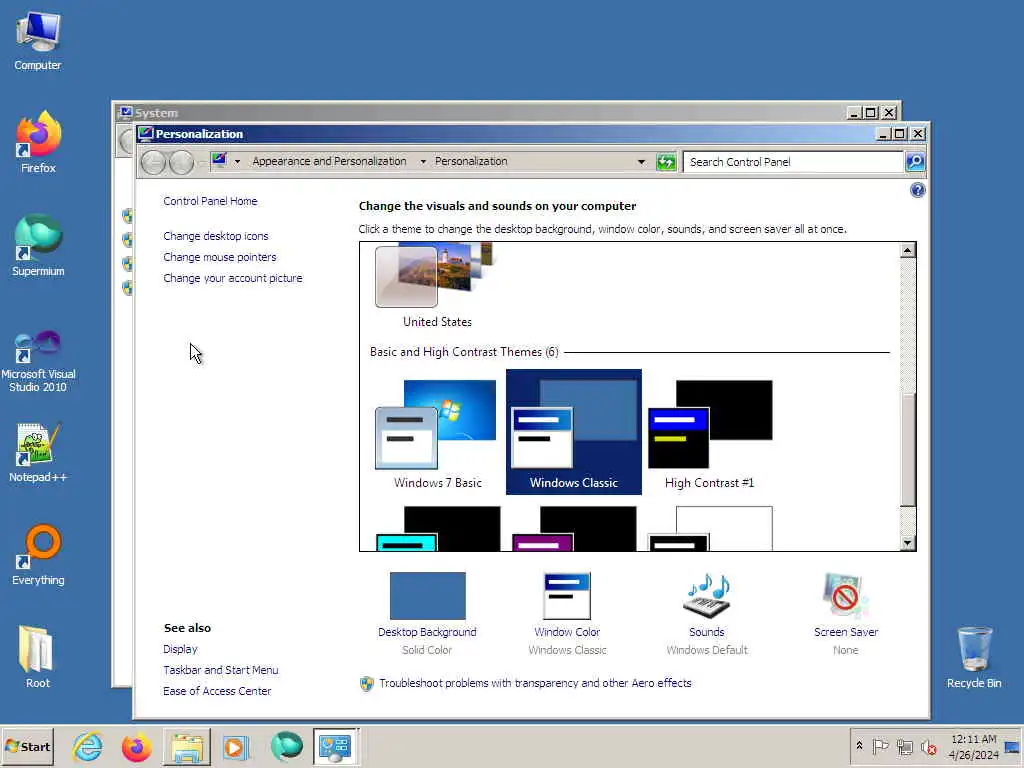Viewport: 1024px width, 768px height.
Task: Select the white high contrast theme thumbnail
Action: [710, 528]
